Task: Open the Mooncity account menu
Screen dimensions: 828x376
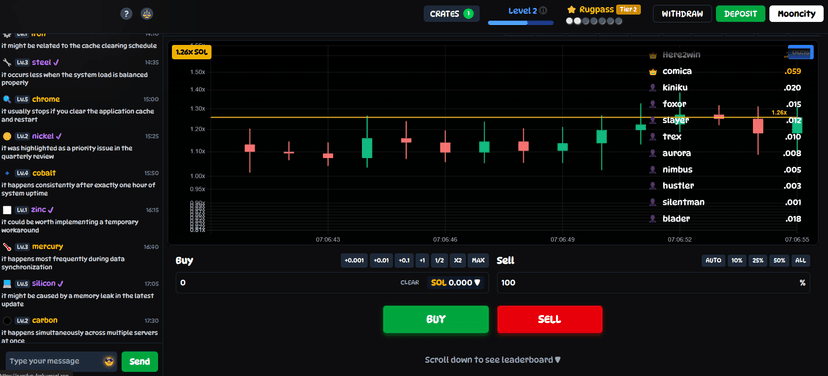Action: pos(797,14)
